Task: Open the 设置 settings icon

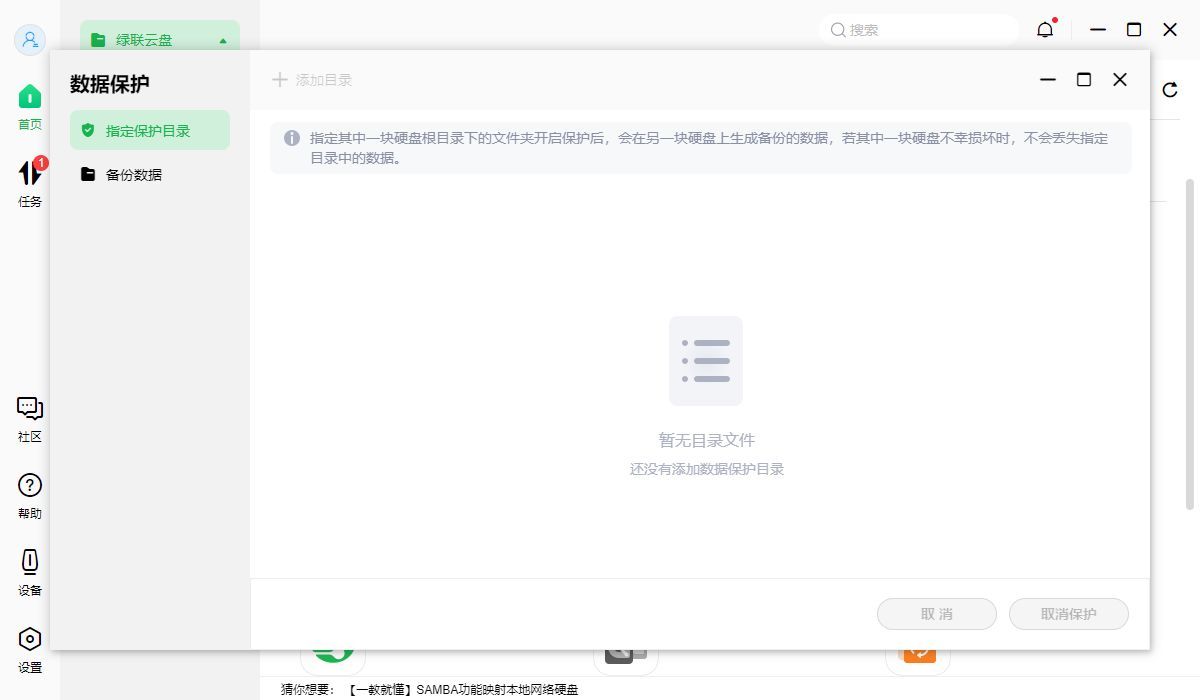Action: tap(29, 638)
